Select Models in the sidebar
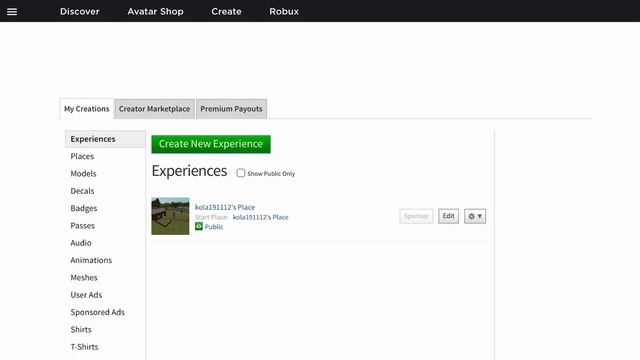 click(x=83, y=173)
